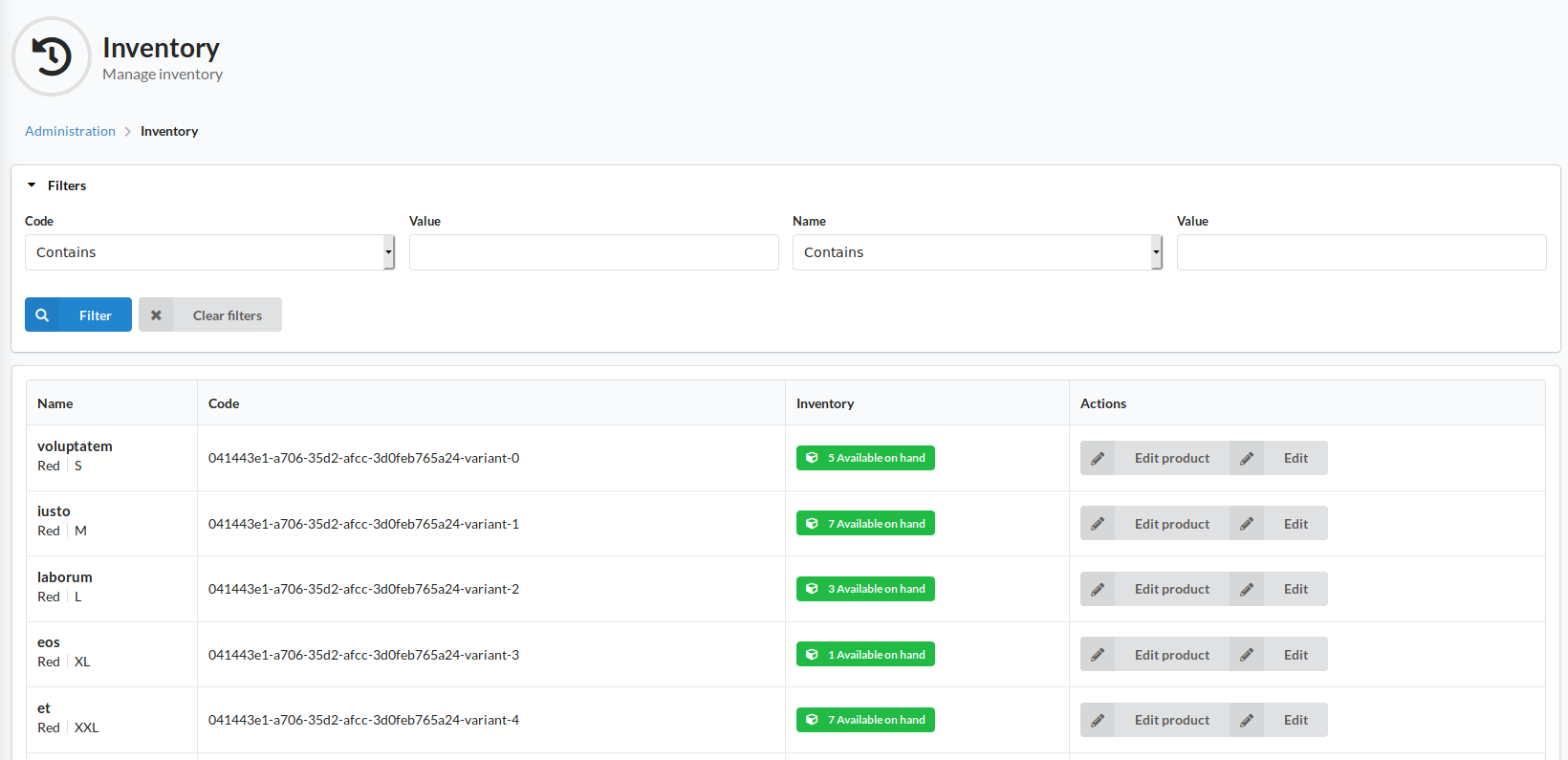Focus the Code Value input field
The width and height of the screenshot is (1568, 760).
594,252
